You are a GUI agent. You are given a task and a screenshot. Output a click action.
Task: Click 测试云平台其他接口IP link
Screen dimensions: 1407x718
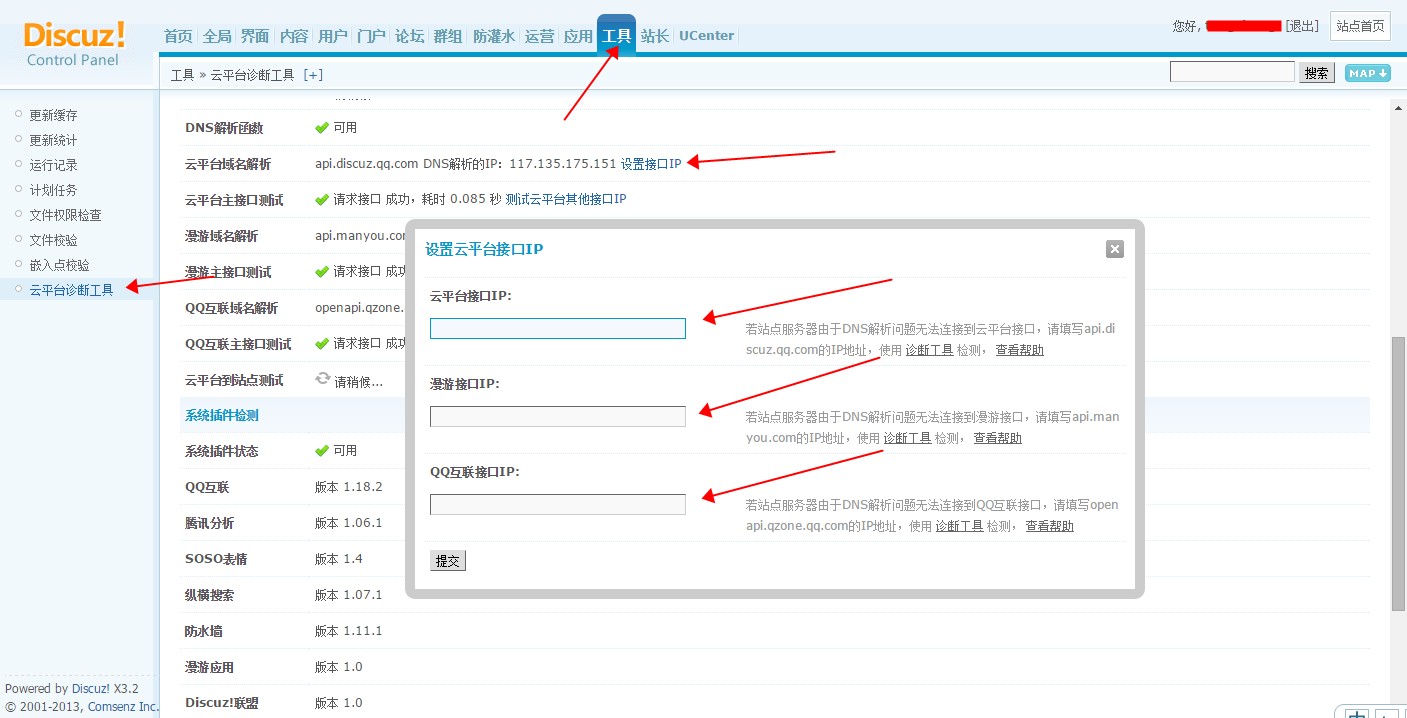(x=566, y=199)
